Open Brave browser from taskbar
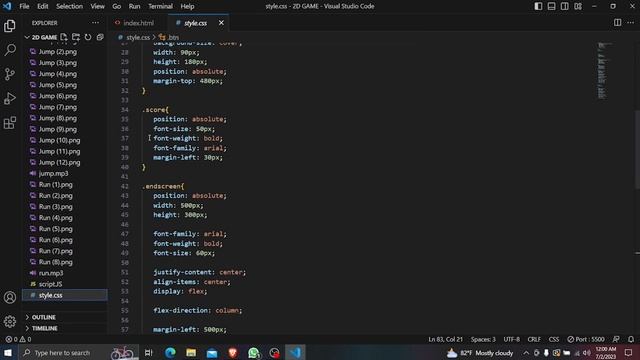 coord(233,353)
